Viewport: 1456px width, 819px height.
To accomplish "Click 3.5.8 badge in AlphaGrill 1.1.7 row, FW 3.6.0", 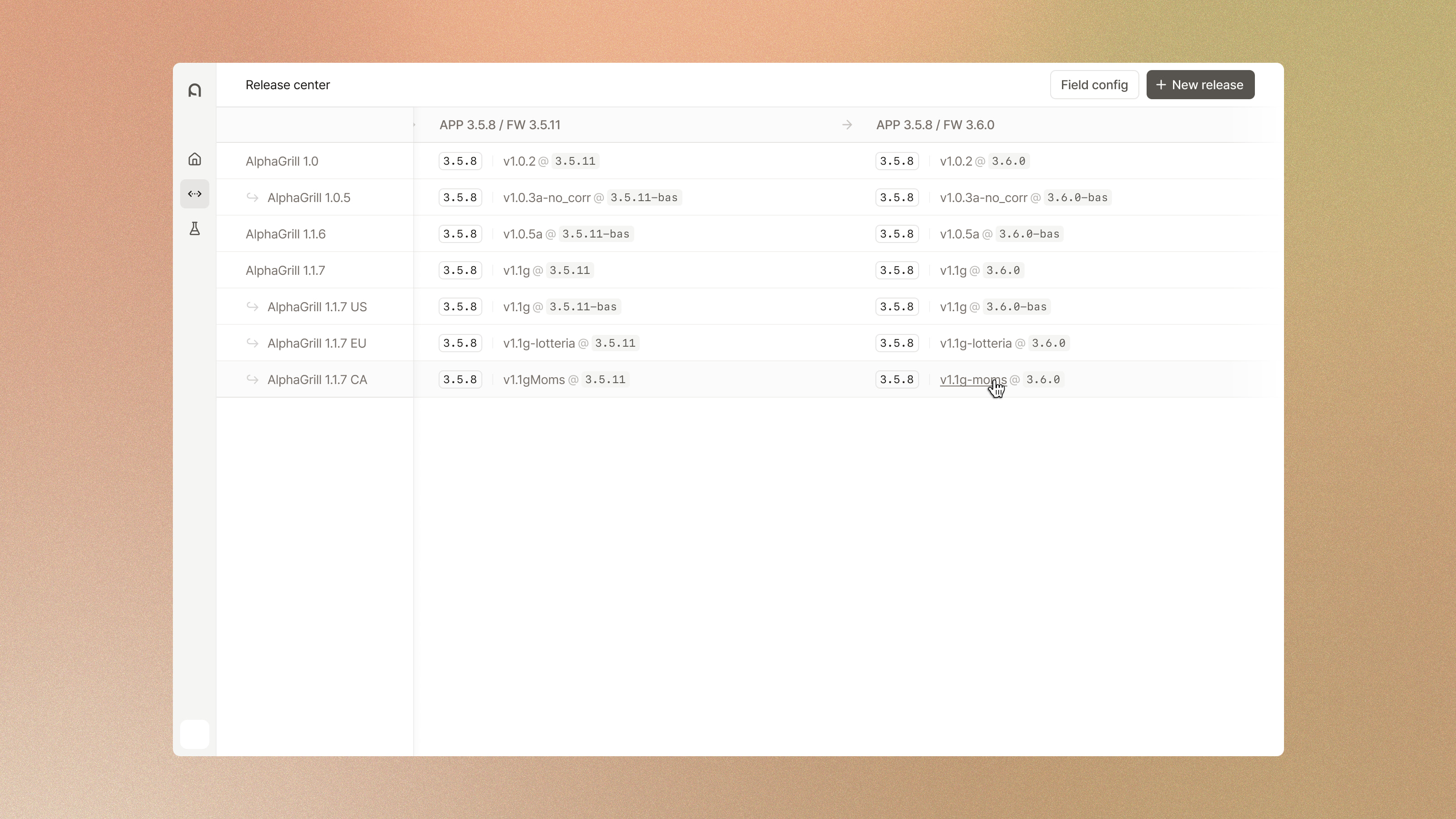I will click(896, 270).
